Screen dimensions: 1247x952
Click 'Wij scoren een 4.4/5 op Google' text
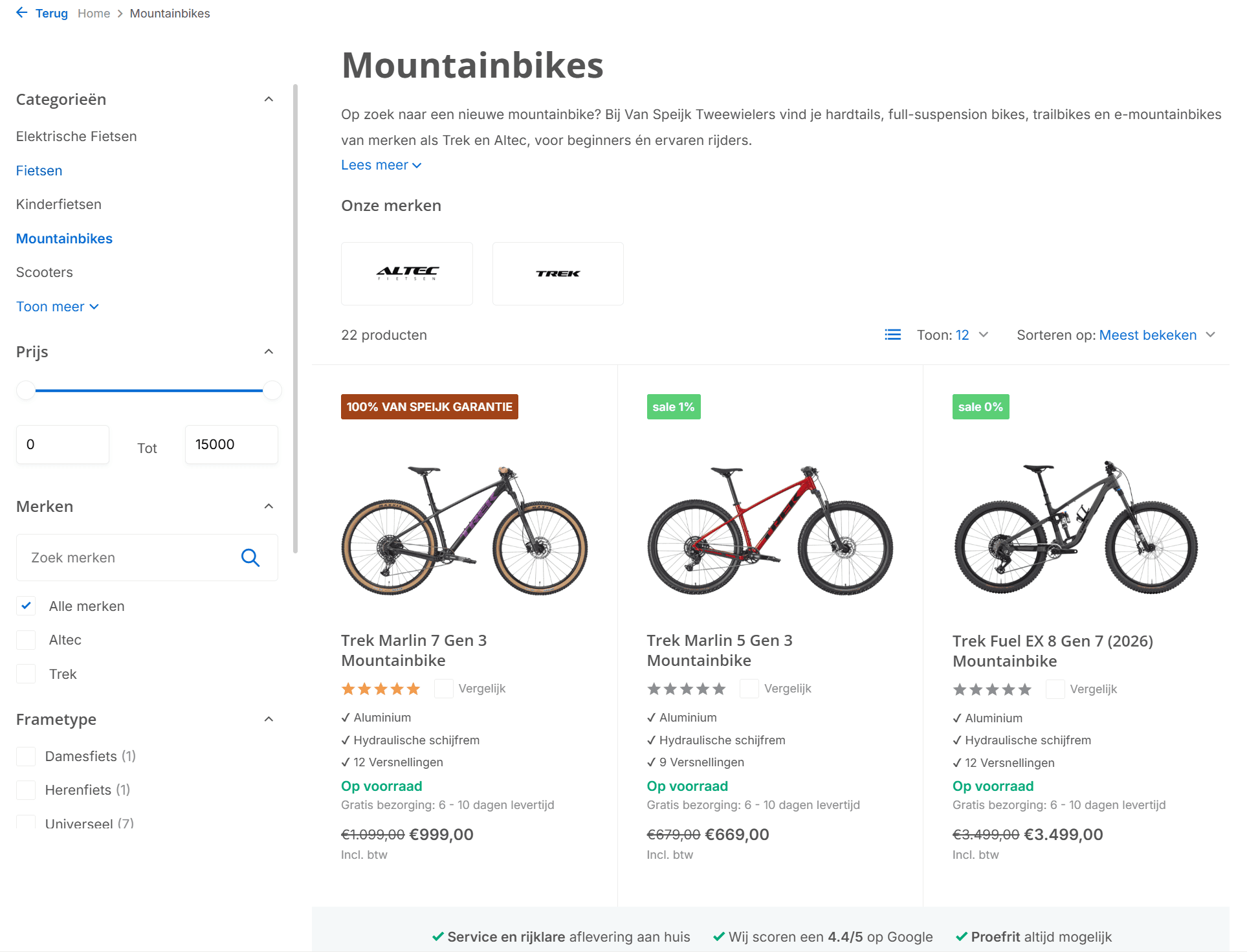830,937
